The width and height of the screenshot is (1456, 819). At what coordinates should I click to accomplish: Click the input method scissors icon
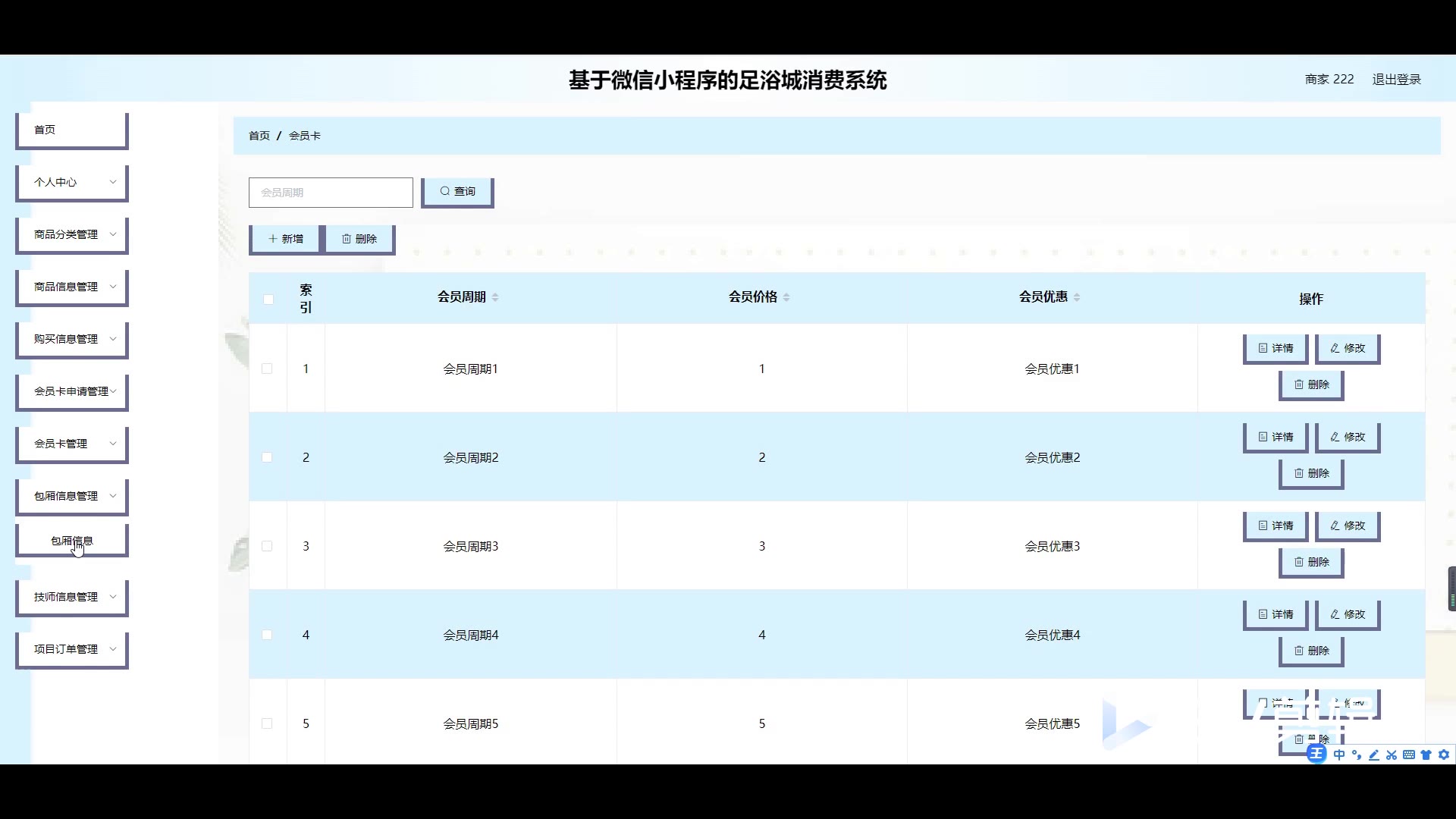pos(1391,755)
